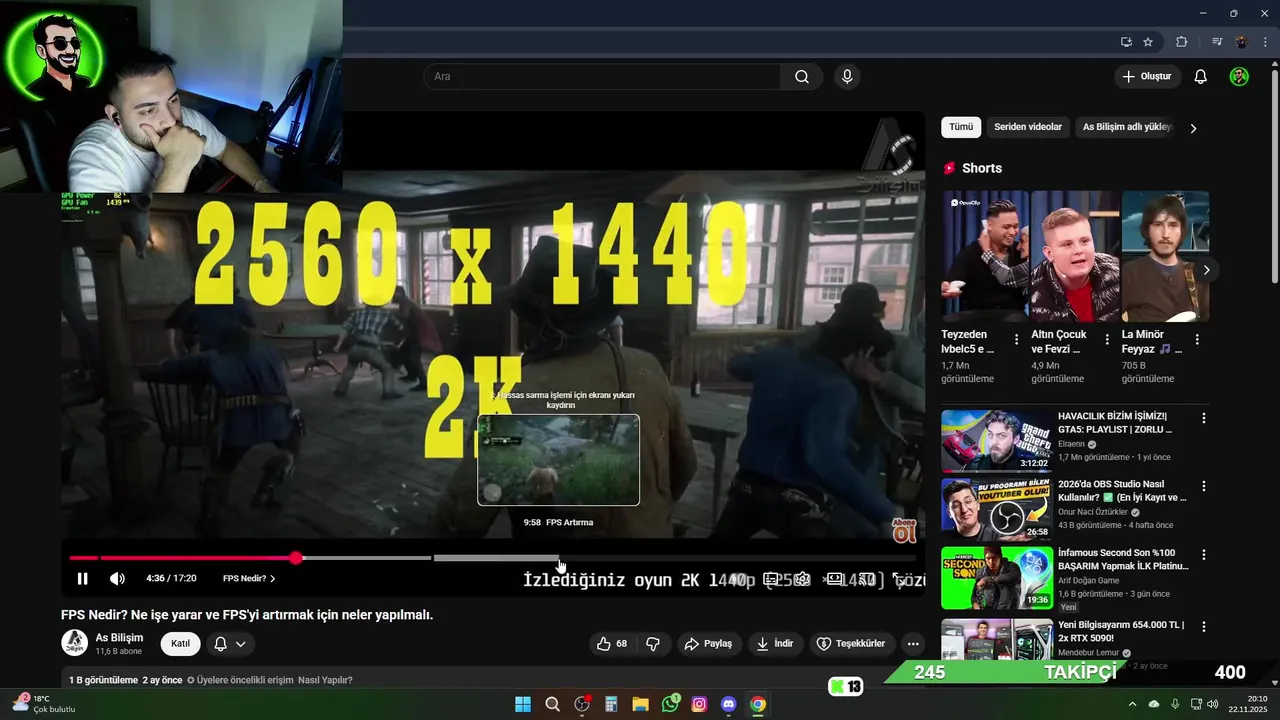The width and height of the screenshot is (1280, 720).
Task: Click the "Teşekkürler" thanks button
Action: click(851, 644)
